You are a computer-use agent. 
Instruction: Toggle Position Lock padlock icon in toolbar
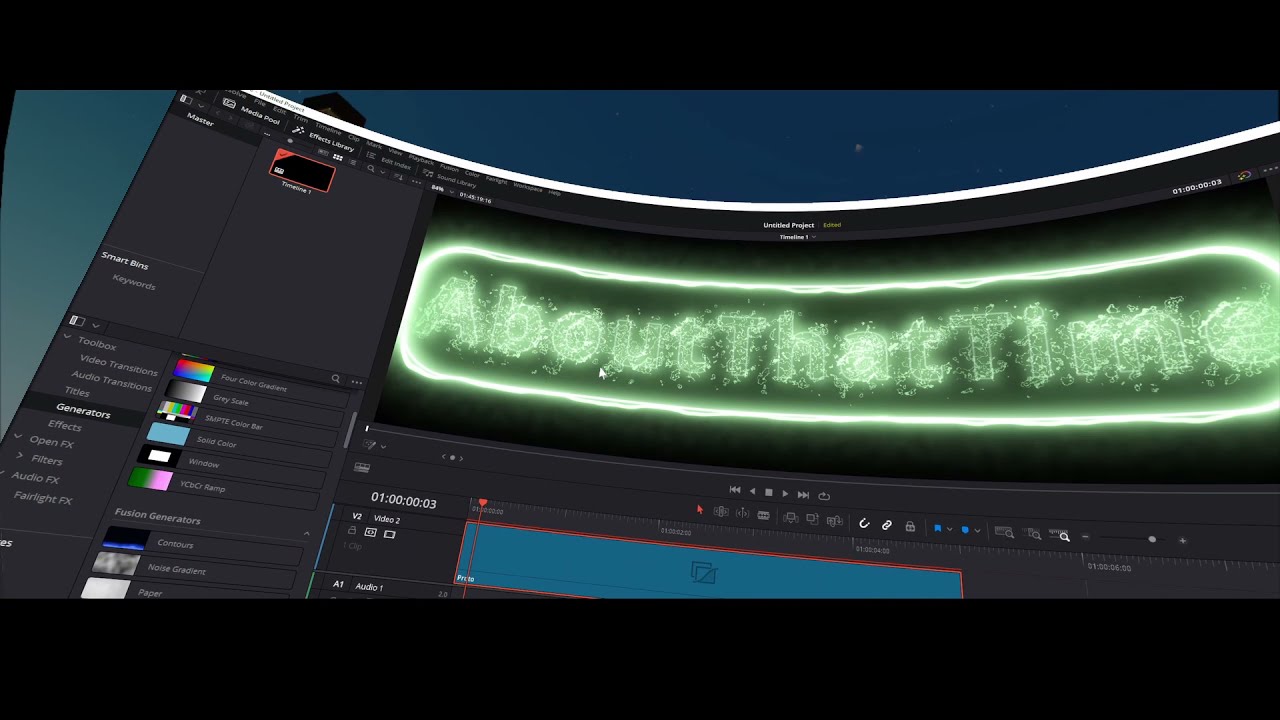pos(909,526)
